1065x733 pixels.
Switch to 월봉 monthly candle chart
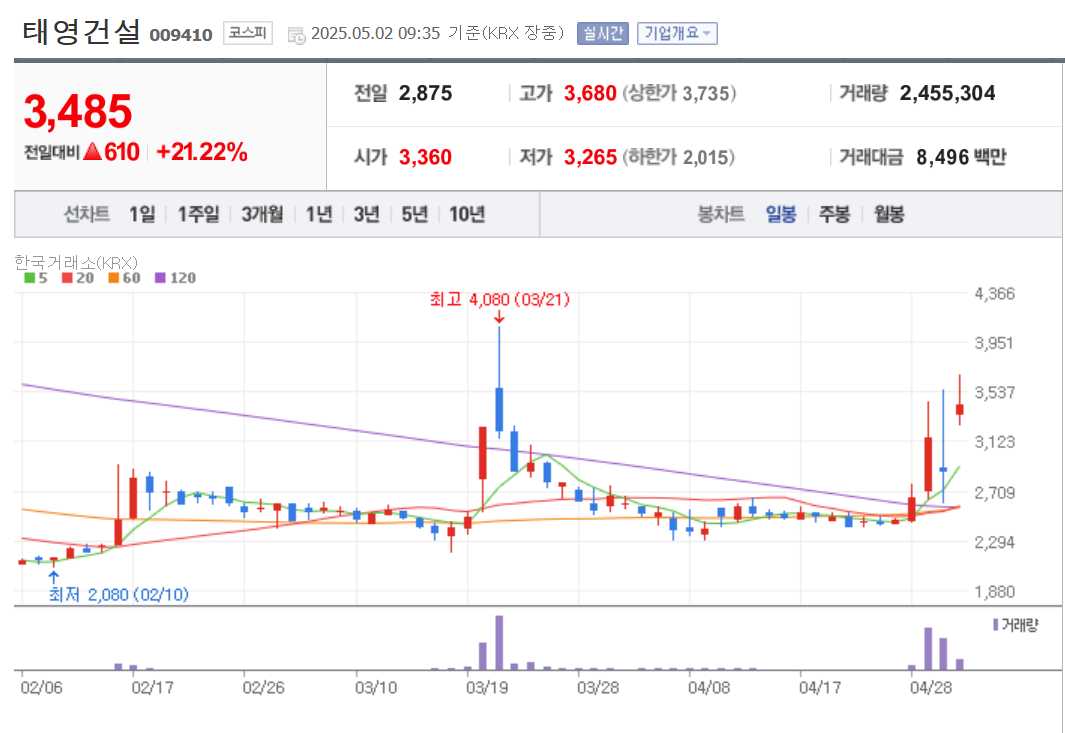pyautogui.click(x=888, y=215)
